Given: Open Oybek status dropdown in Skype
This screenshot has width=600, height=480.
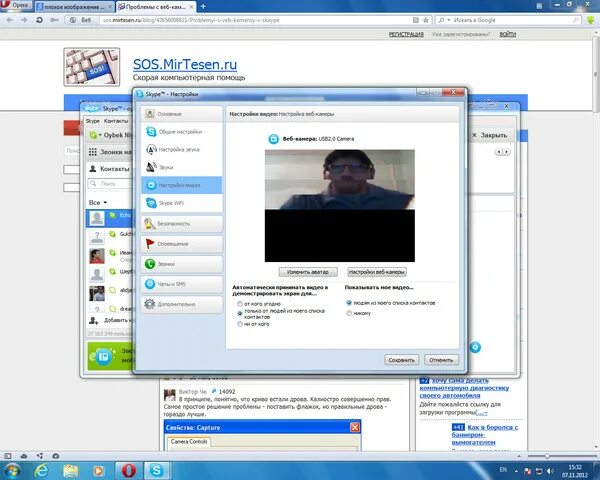Looking at the screenshot, I should coord(94,135).
